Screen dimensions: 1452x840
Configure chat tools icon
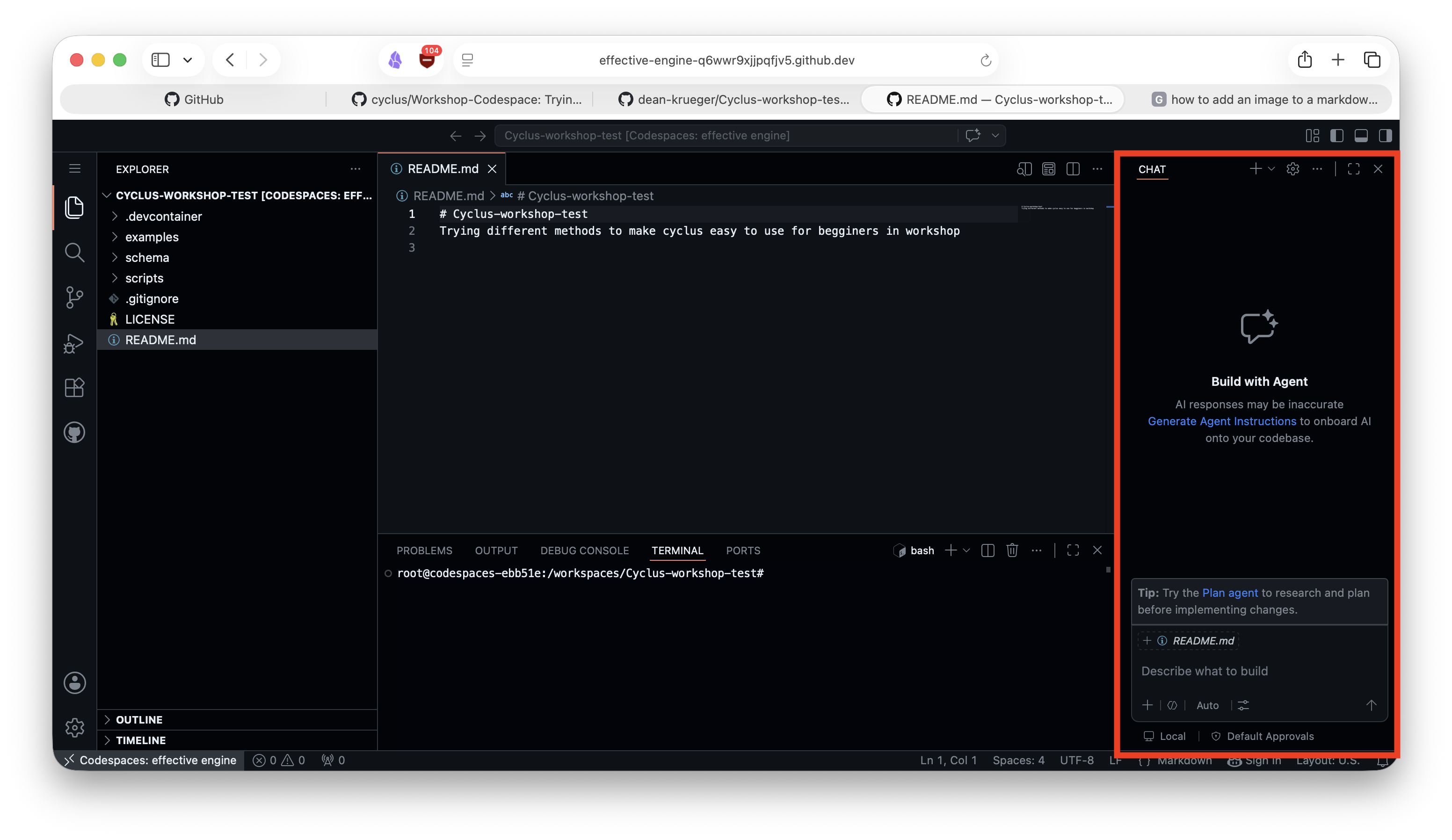click(x=1243, y=705)
